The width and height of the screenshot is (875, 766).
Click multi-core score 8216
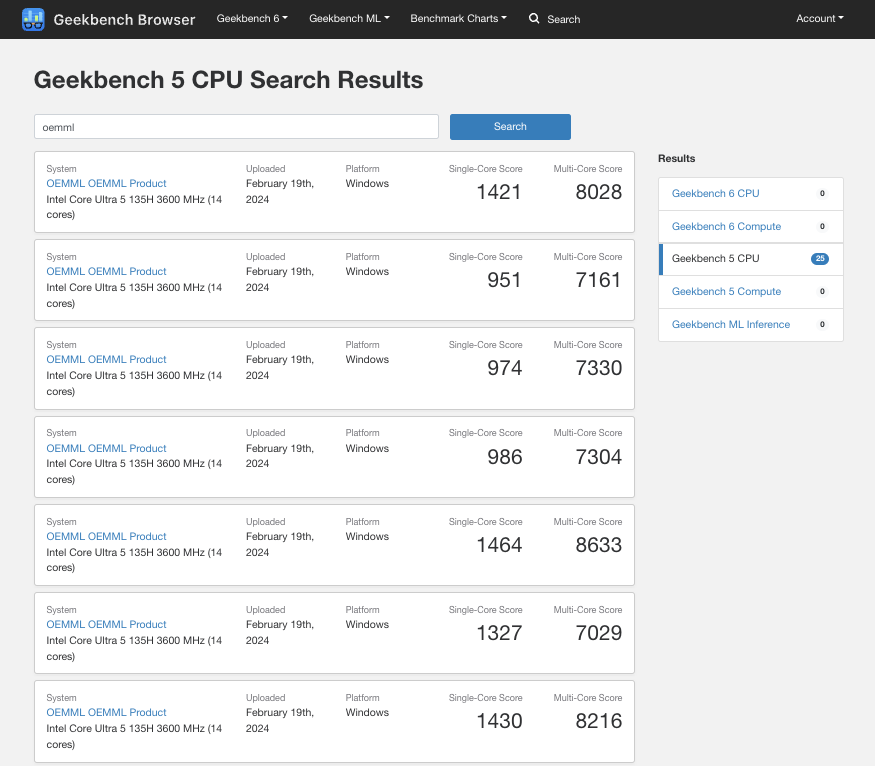[x=598, y=721]
